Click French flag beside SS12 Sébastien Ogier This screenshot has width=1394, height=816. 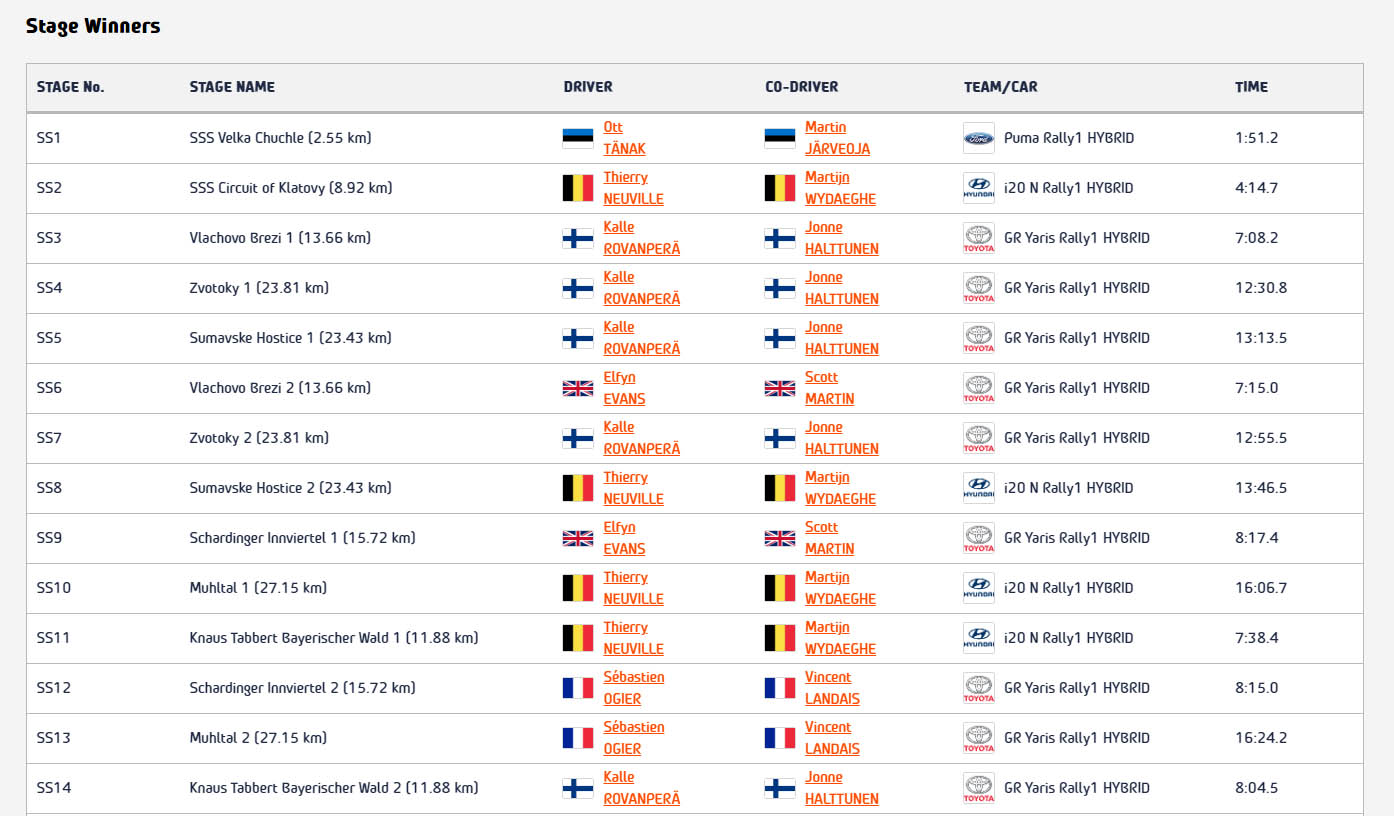coord(578,688)
